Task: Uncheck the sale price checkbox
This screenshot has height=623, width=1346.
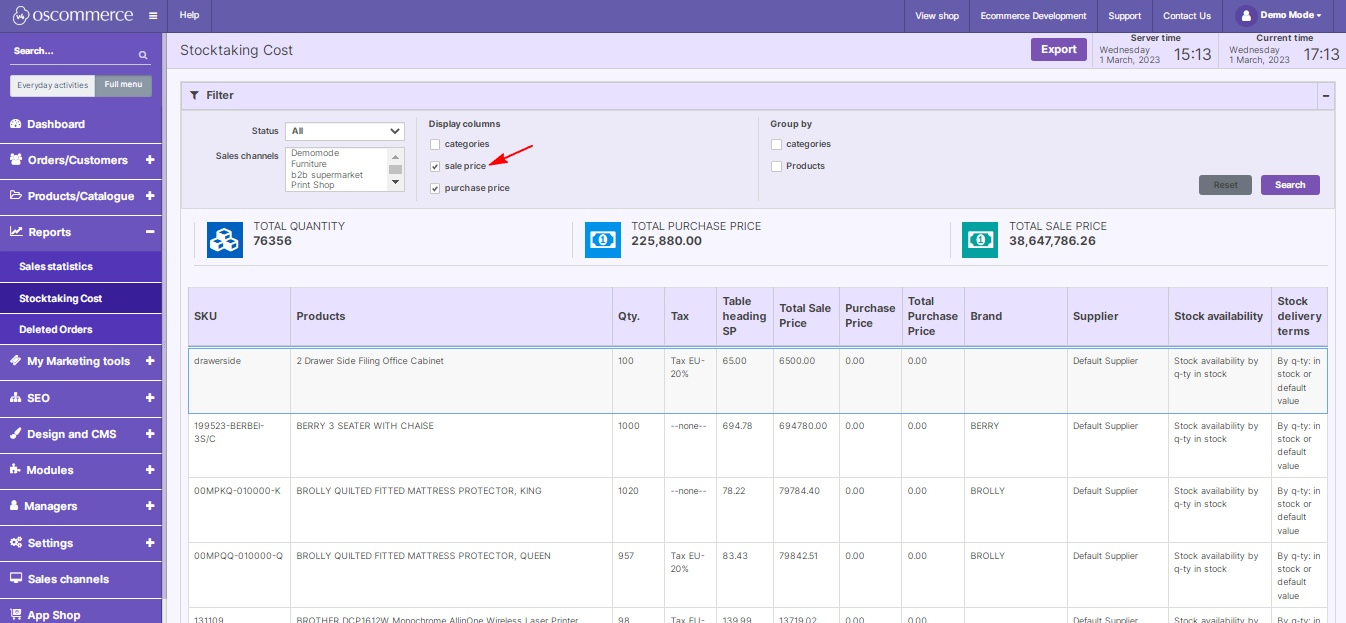Action: click(x=435, y=166)
